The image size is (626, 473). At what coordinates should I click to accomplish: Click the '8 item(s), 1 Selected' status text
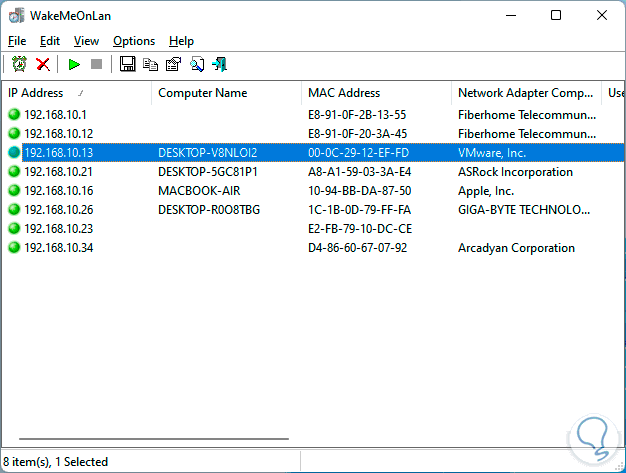[x=55, y=462]
